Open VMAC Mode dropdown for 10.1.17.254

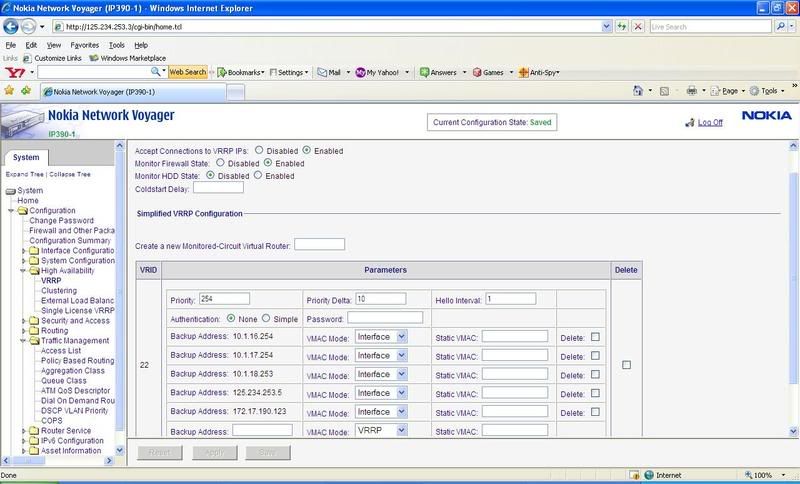click(381, 355)
